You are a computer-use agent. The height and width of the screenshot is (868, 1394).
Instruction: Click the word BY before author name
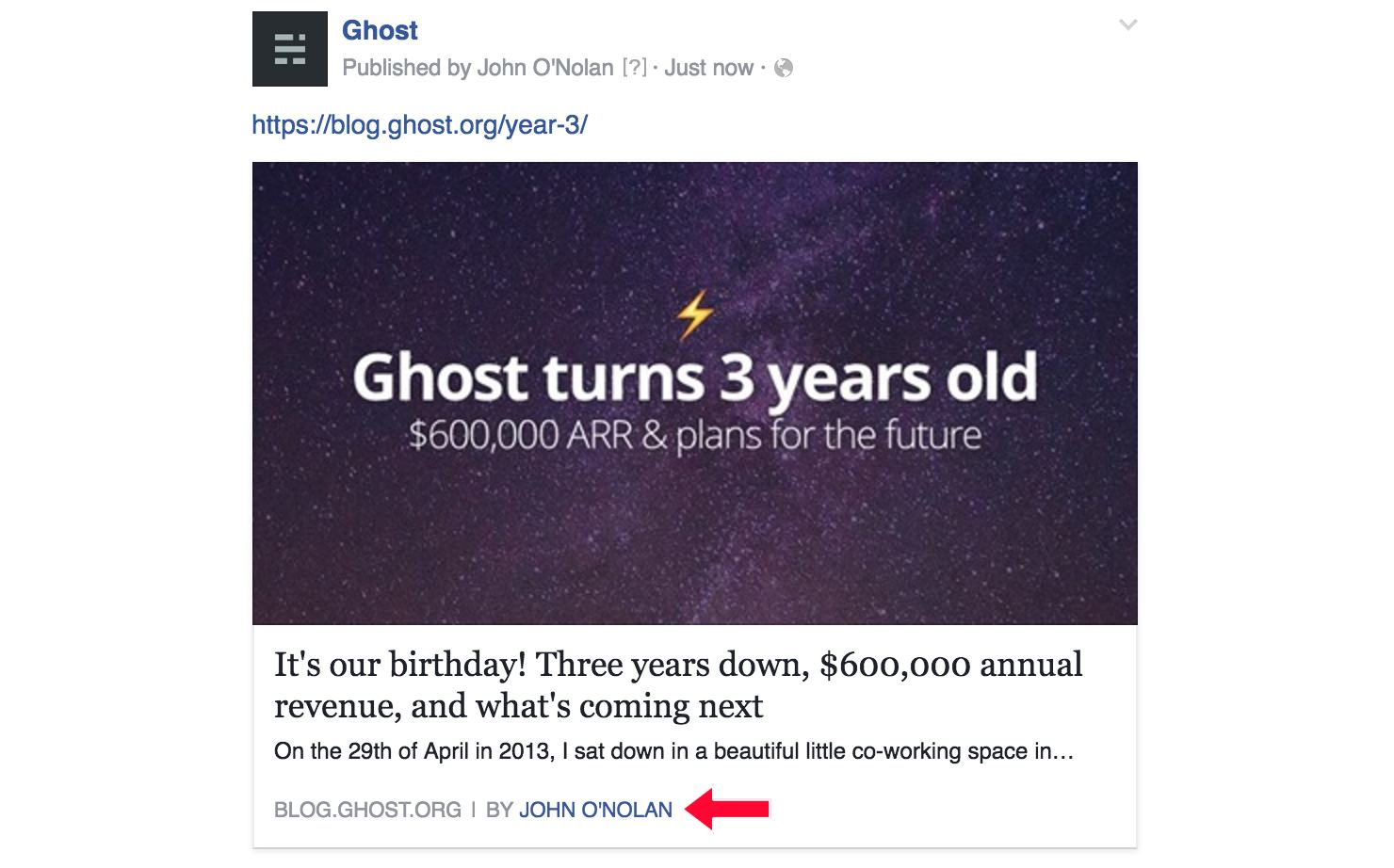point(499,810)
